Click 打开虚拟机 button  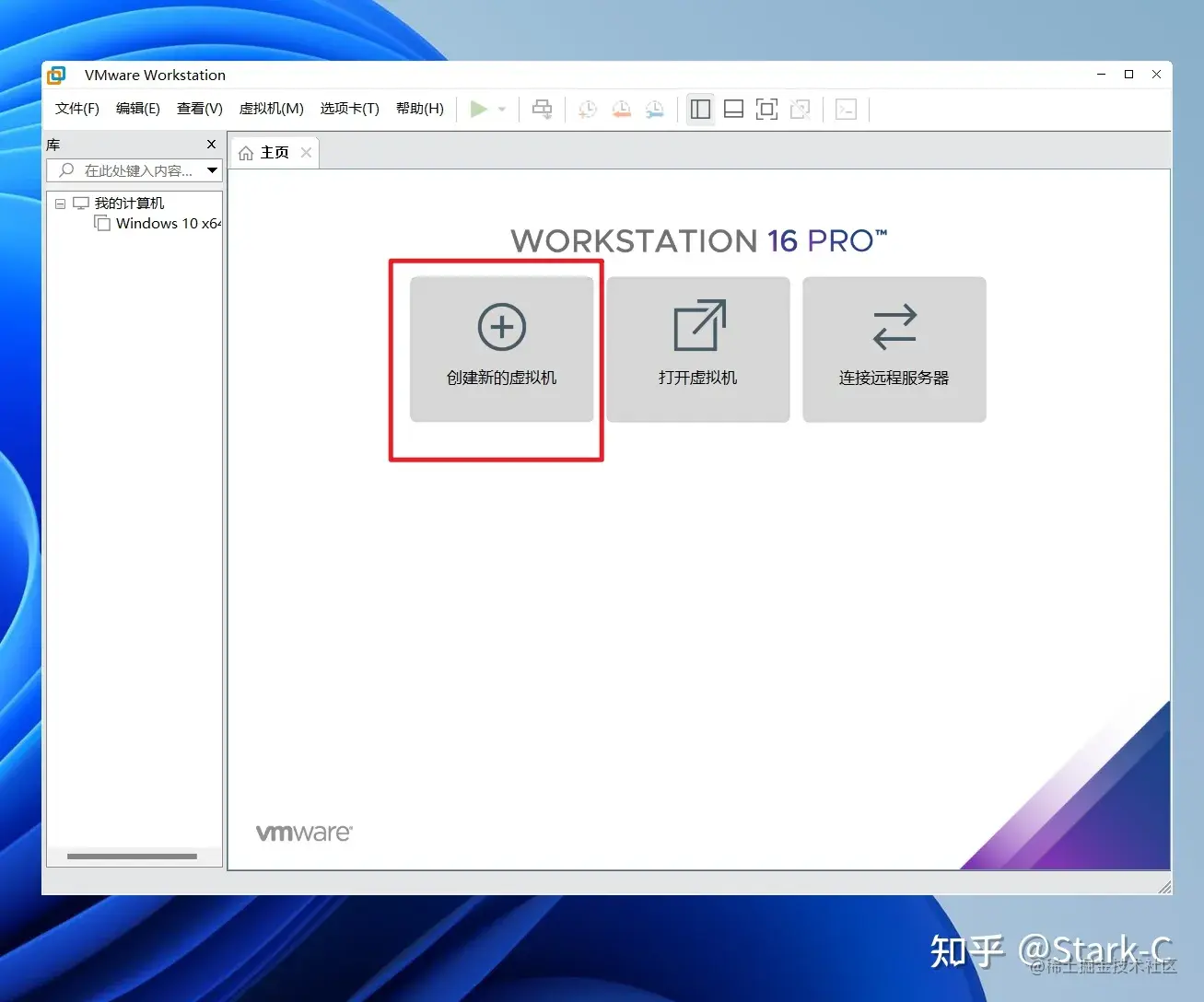[x=698, y=350]
